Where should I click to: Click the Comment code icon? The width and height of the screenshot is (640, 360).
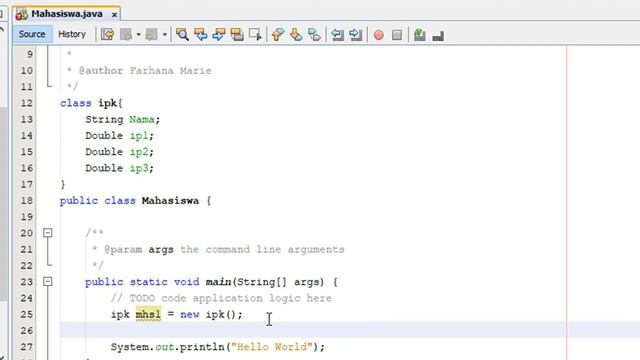pyautogui.click(x=420, y=35)
